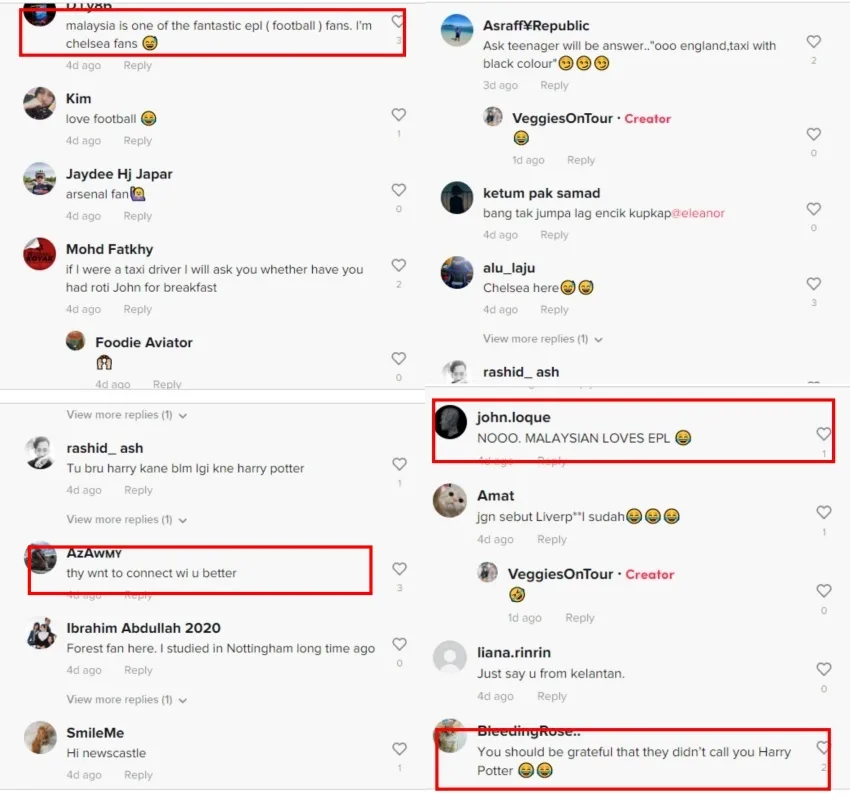
Task: Heart Ibrahim Abdullah 2020's Forest fan comment
Action: pos(400,644)
